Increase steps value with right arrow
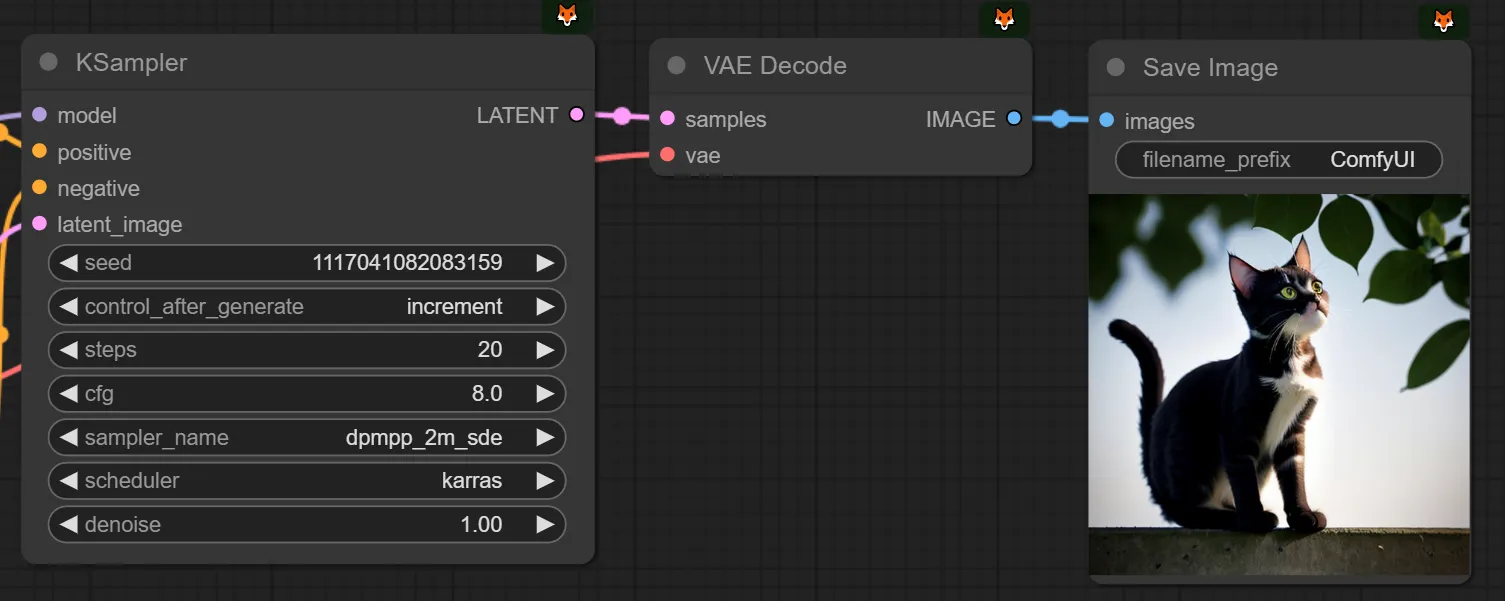 (x=545, y=350)
